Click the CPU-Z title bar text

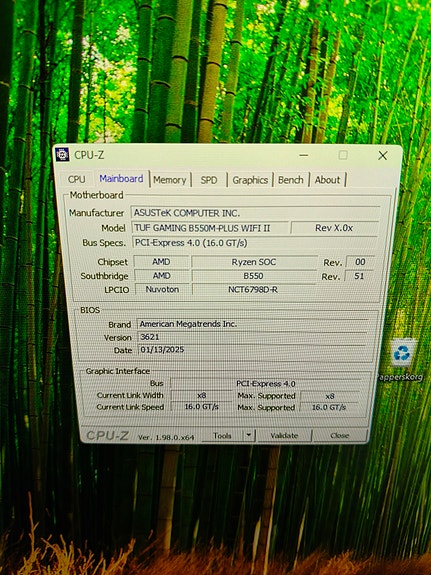89,155
